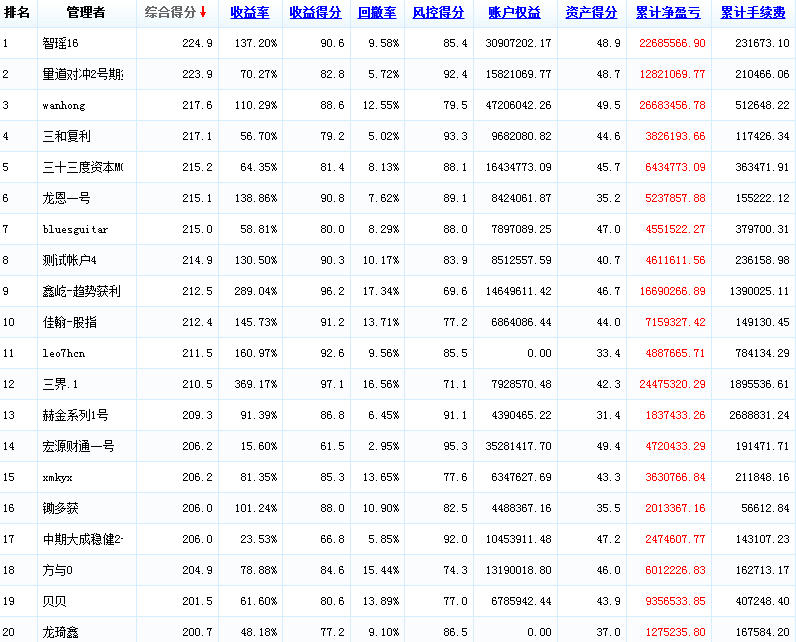Sort by the 风控得分 header
Image resolution: width=796 pixels, height=642 pixels.
click(438, 13)
